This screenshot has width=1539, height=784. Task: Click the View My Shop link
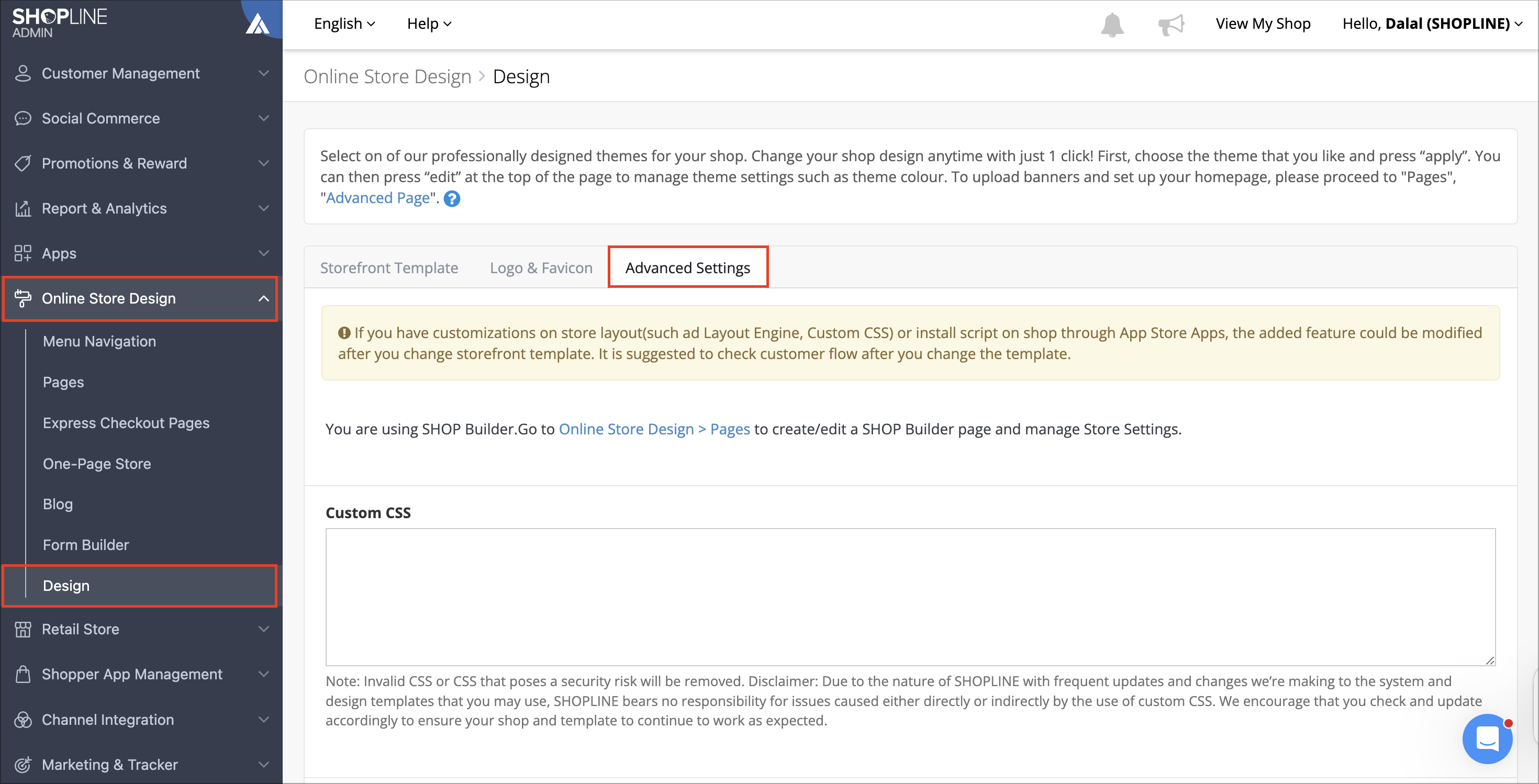pos(1263,24)
